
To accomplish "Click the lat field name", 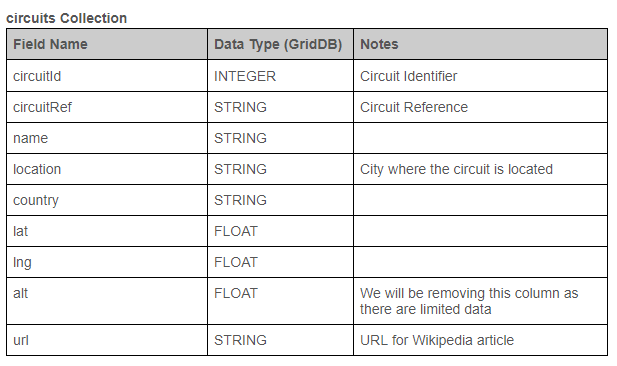I will click(x=20, y=231).
